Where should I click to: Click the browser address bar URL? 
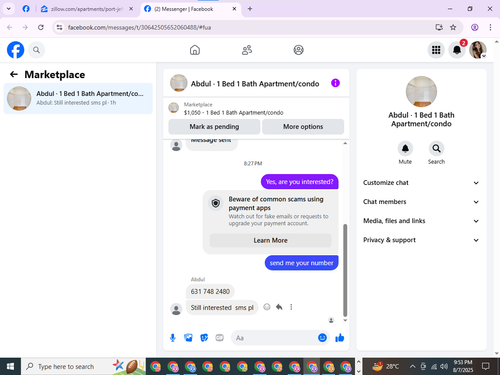coord(139,27)
